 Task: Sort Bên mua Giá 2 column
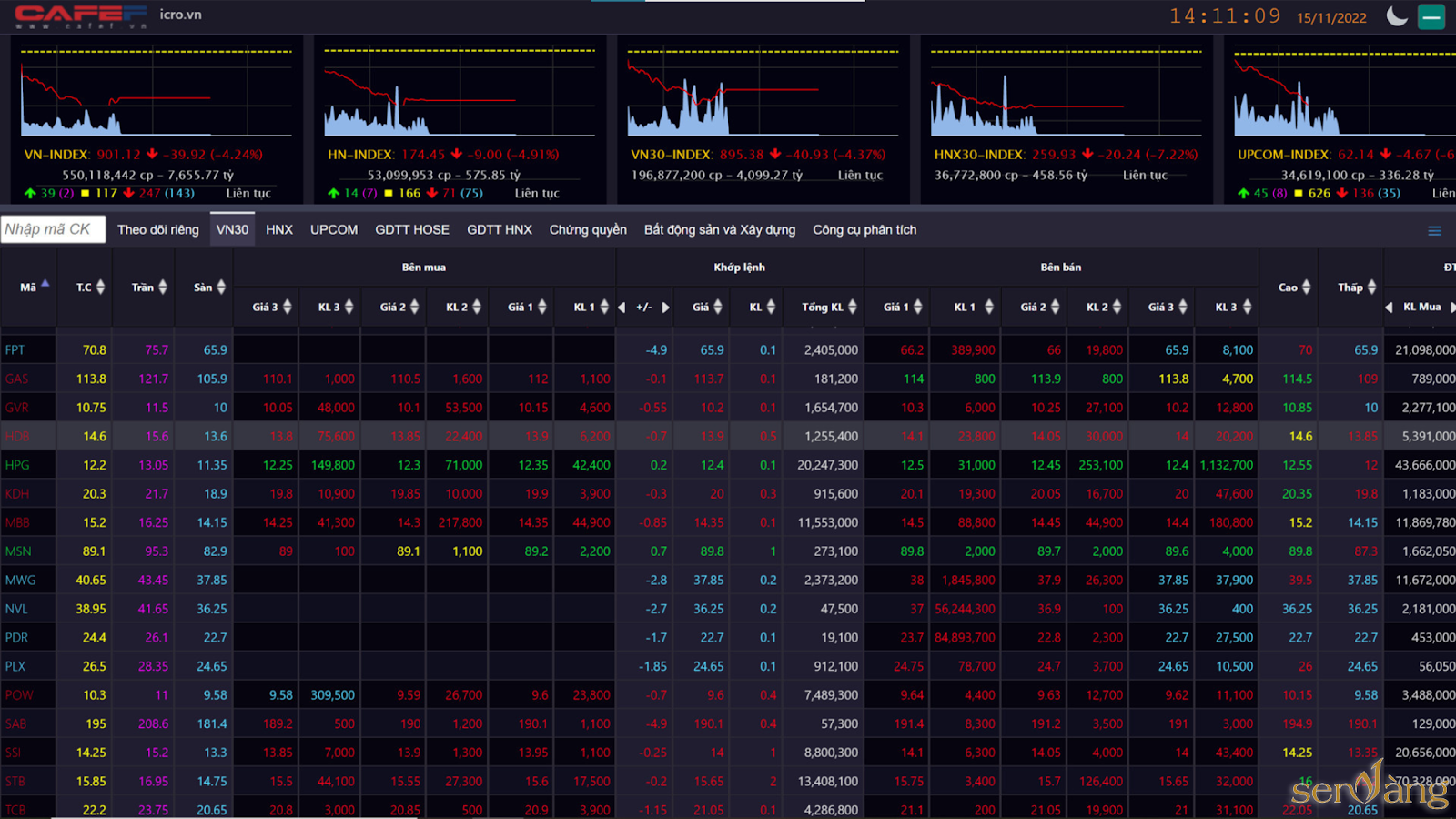tap(414, 307)
